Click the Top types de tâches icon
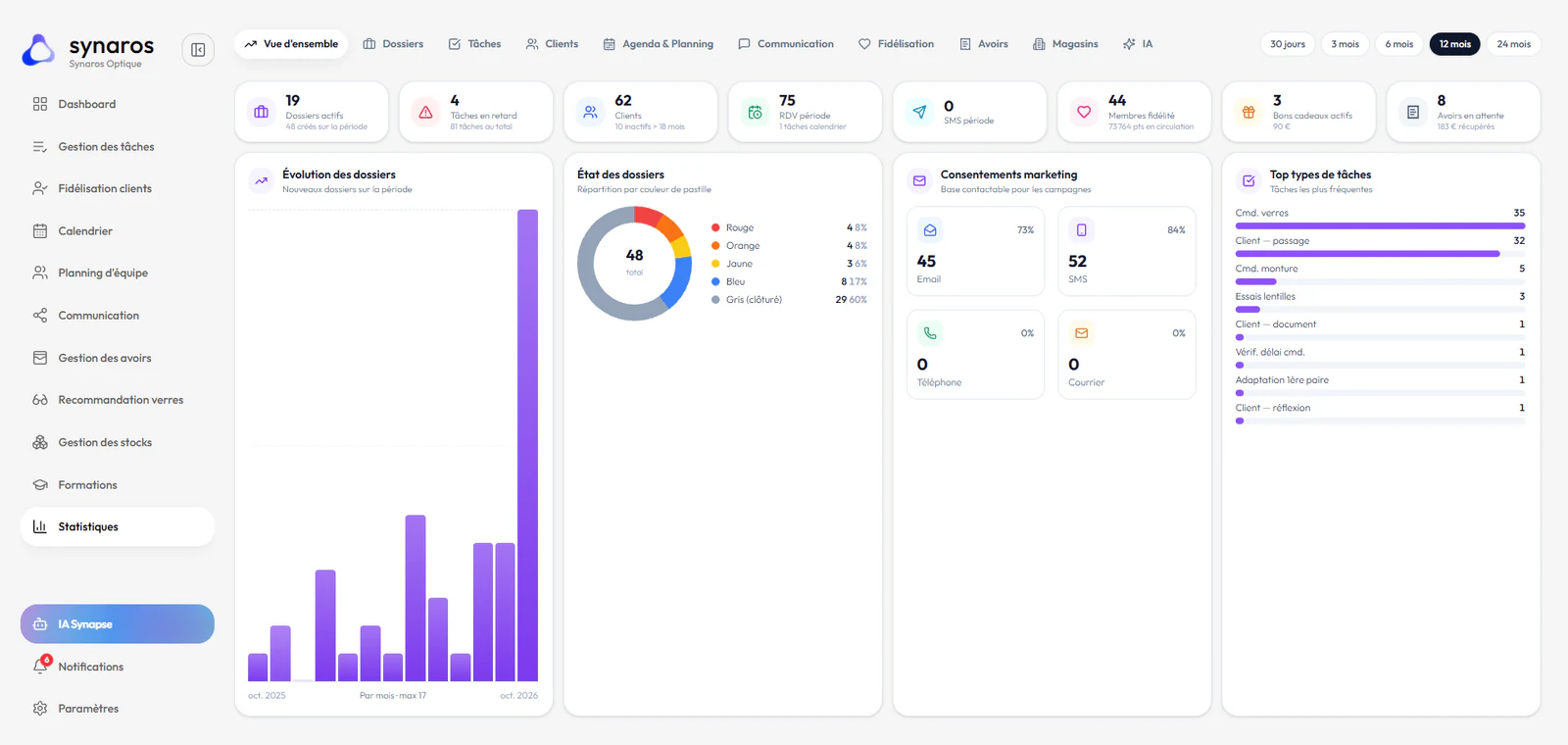This screenshot has width=1568, height=745. pos(1249,181)
